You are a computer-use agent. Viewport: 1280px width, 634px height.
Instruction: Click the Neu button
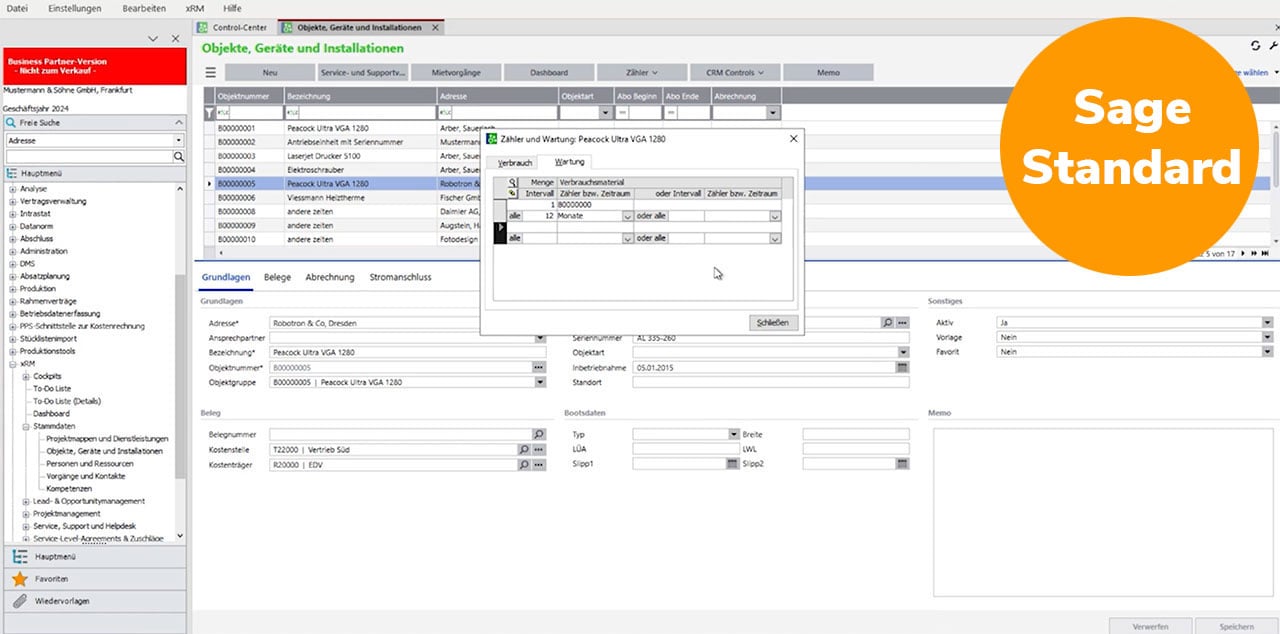click(x=270, y=73)
